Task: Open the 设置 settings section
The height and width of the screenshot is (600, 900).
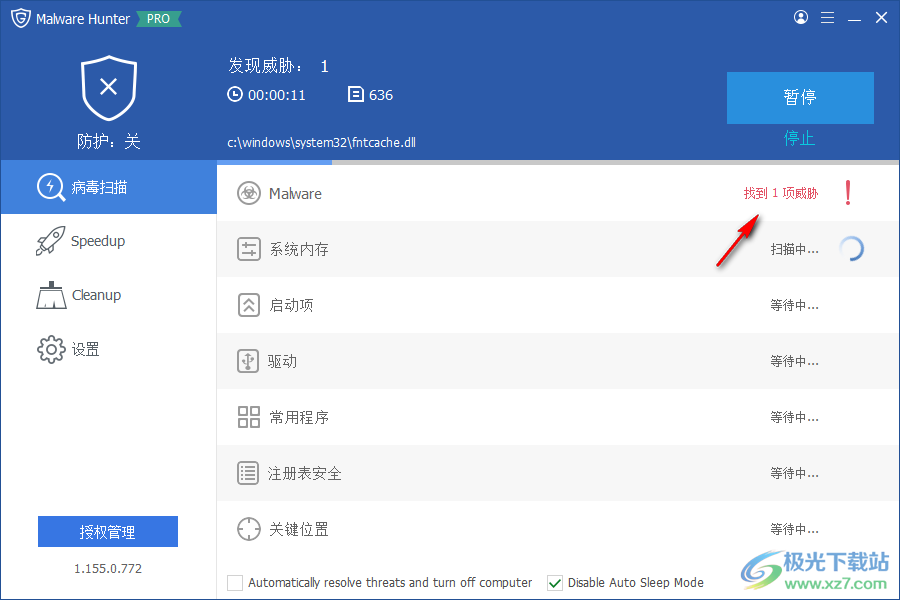Action: [109, 349]
